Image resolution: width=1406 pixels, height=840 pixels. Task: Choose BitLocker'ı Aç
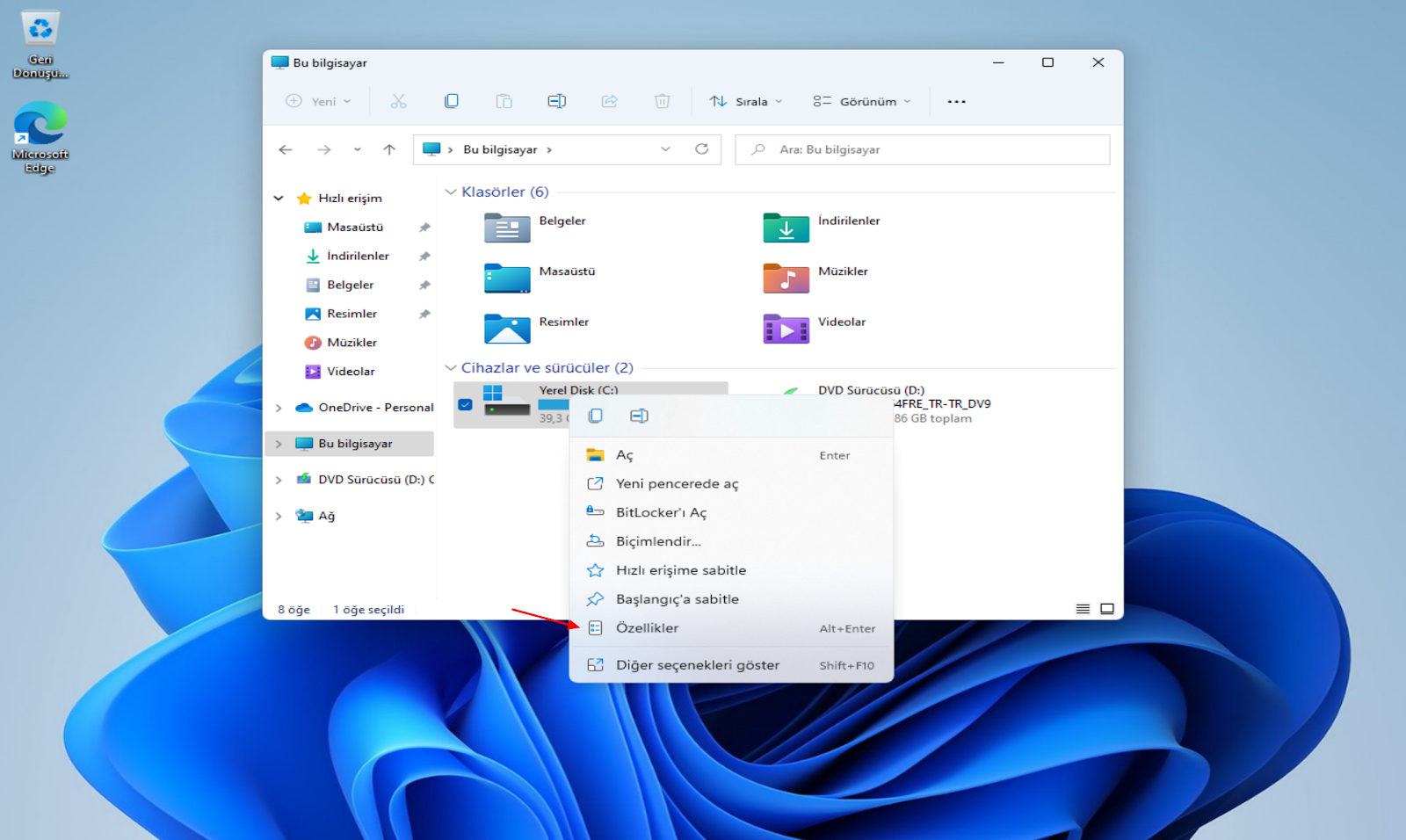click(731, 512)
